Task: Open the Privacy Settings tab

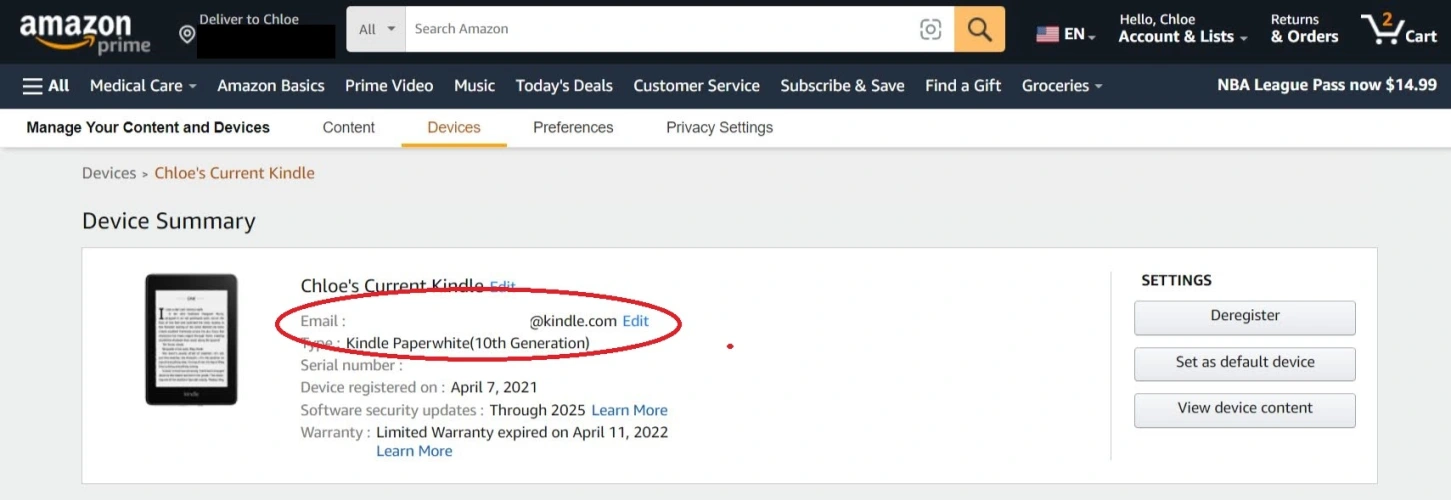Action: click(719, 127)
